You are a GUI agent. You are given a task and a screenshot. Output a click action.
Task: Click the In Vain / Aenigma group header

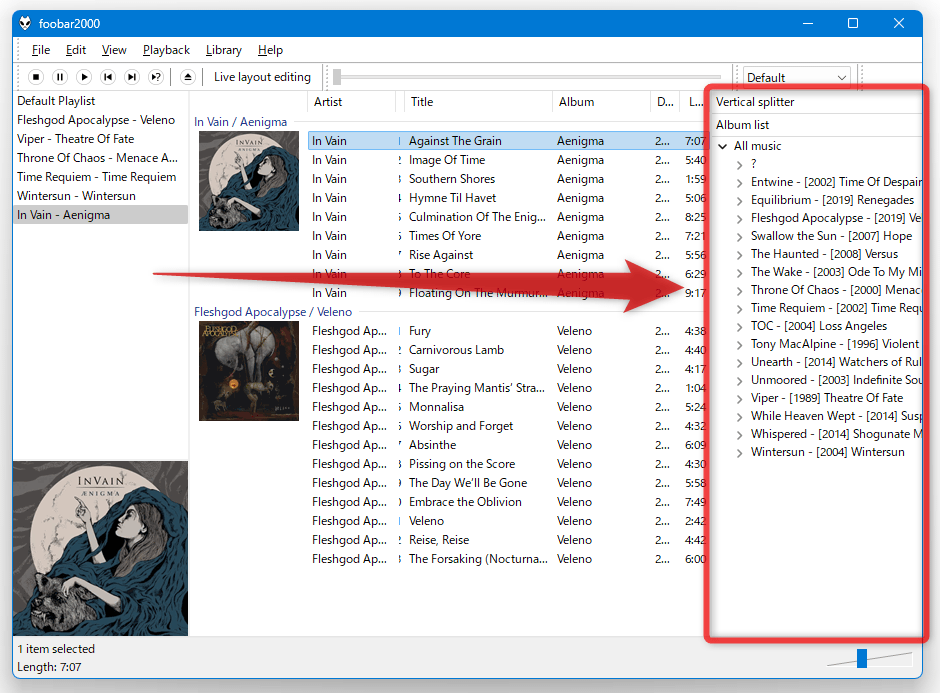[240, 122]
